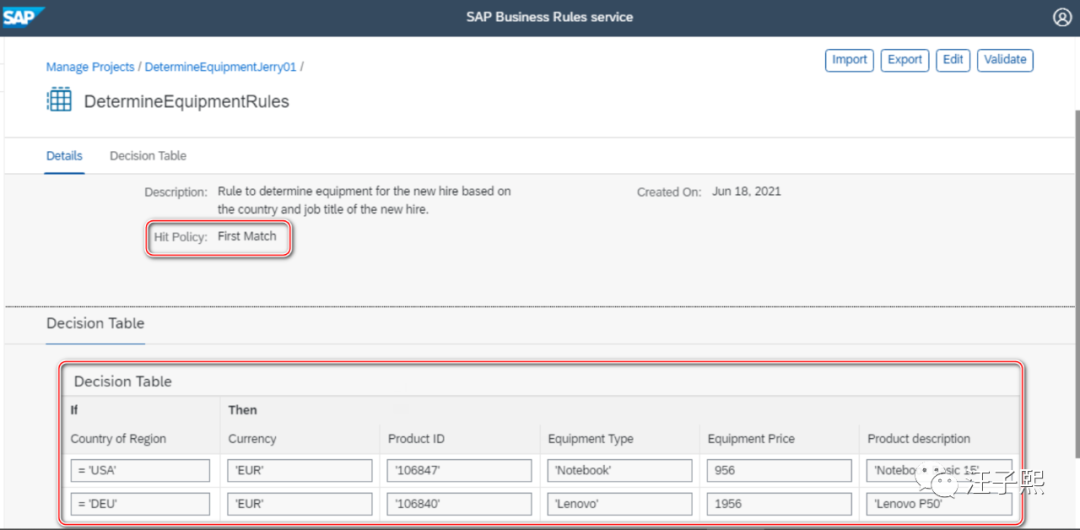Click the SAP Business Rules service header title
The image size is (1080, 530).
[549, 17]
